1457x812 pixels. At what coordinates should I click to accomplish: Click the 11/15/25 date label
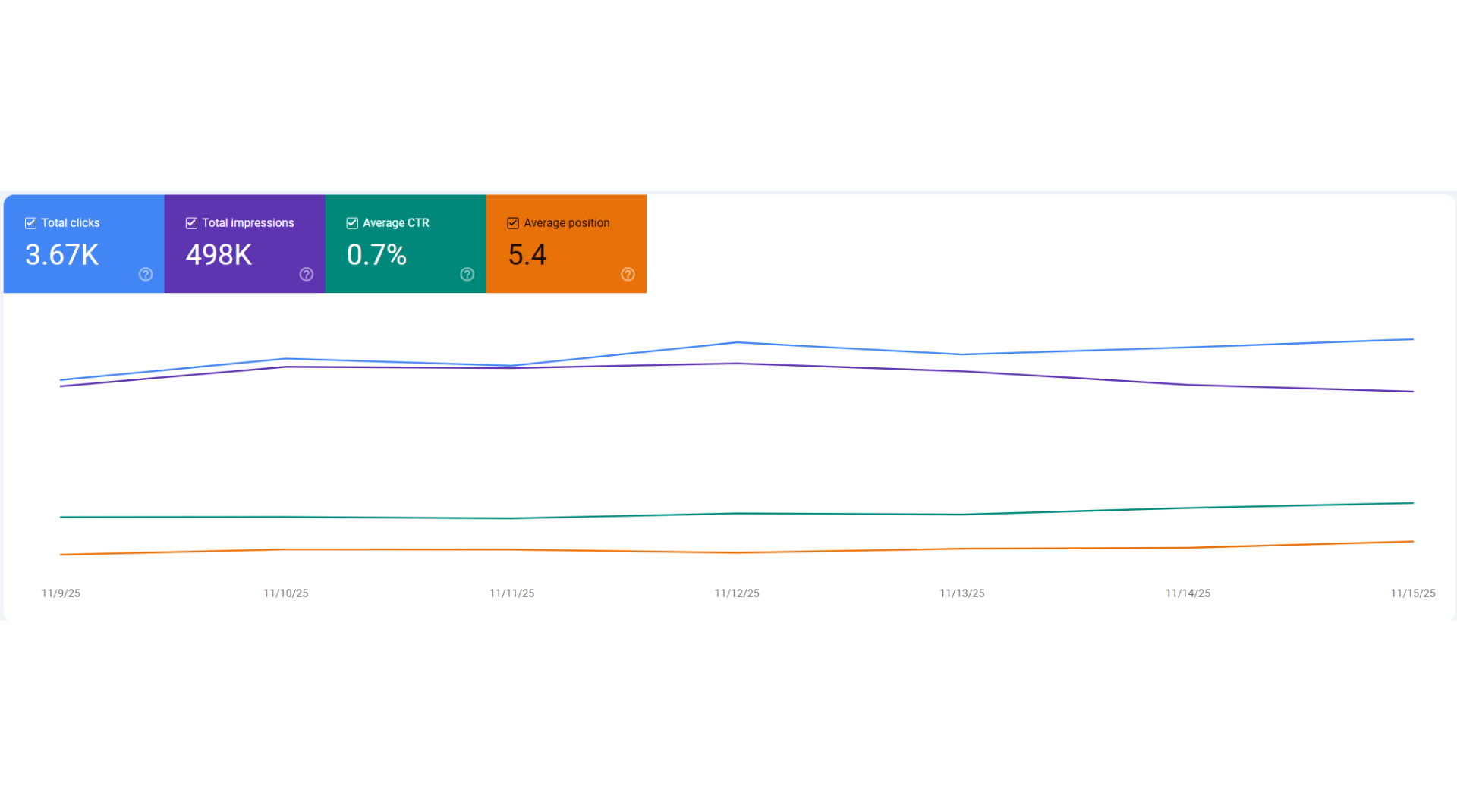click(x=1411, y=593)
